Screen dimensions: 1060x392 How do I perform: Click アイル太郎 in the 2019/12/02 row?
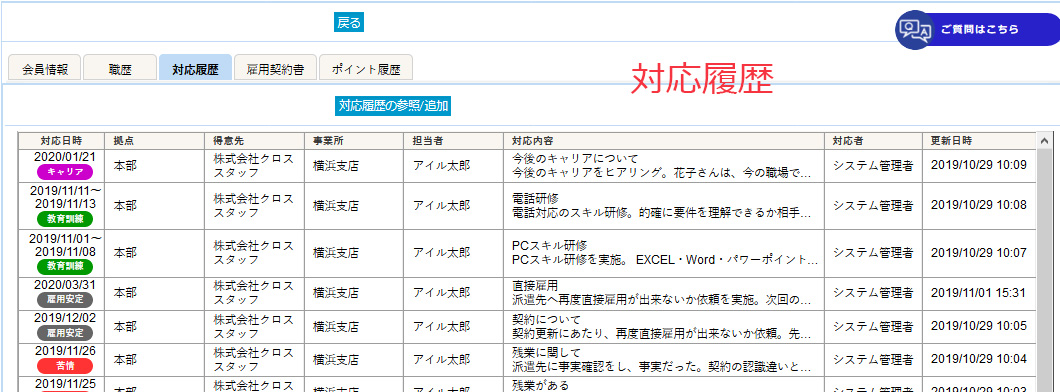[441, 326]
